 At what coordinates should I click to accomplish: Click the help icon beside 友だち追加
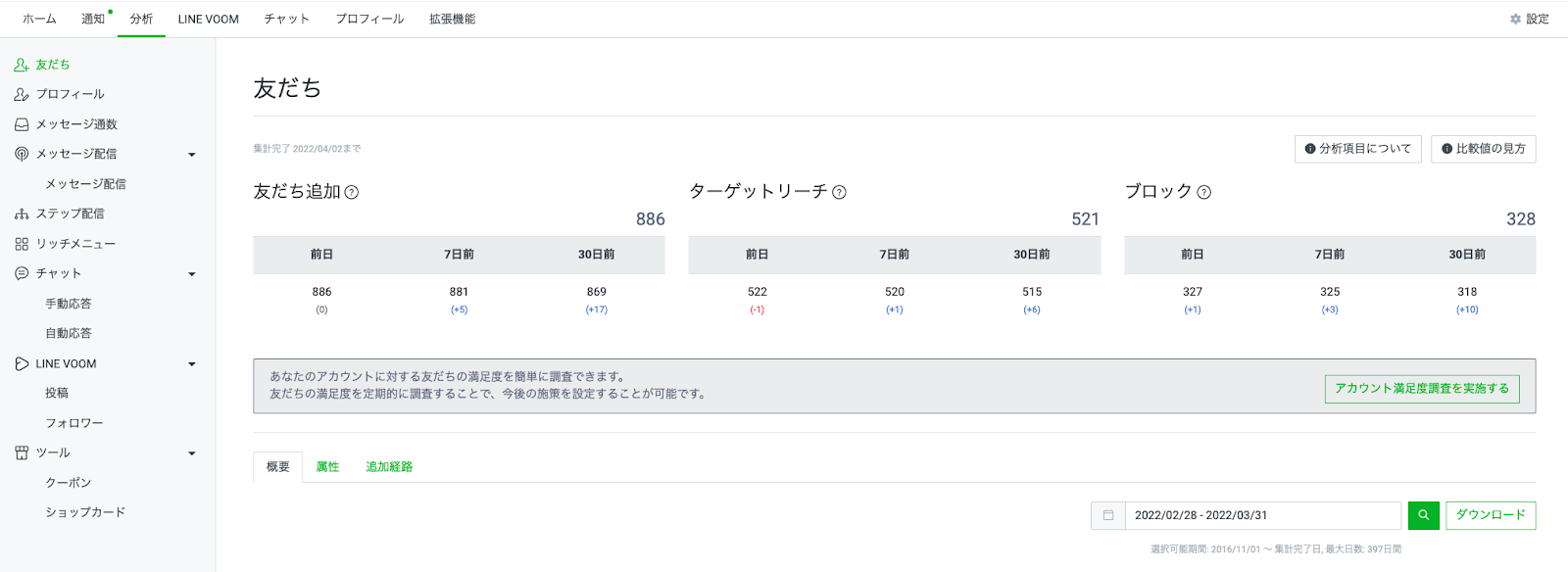(352, 192)
